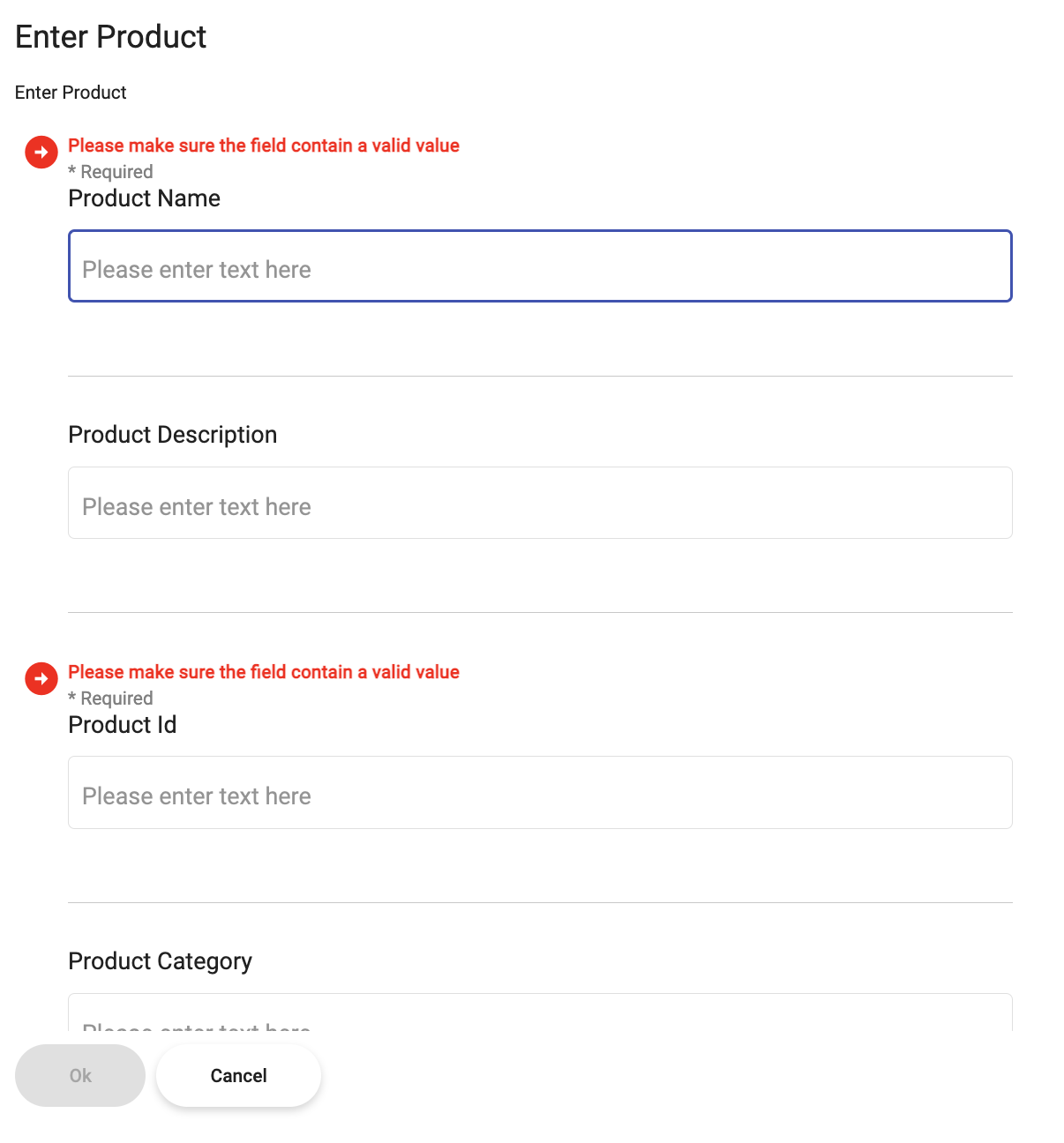Click the Product Id label
Image resolution: width=1064 pixels, height=1143 pixels.
pyautogui.click(x=123, y=725)
